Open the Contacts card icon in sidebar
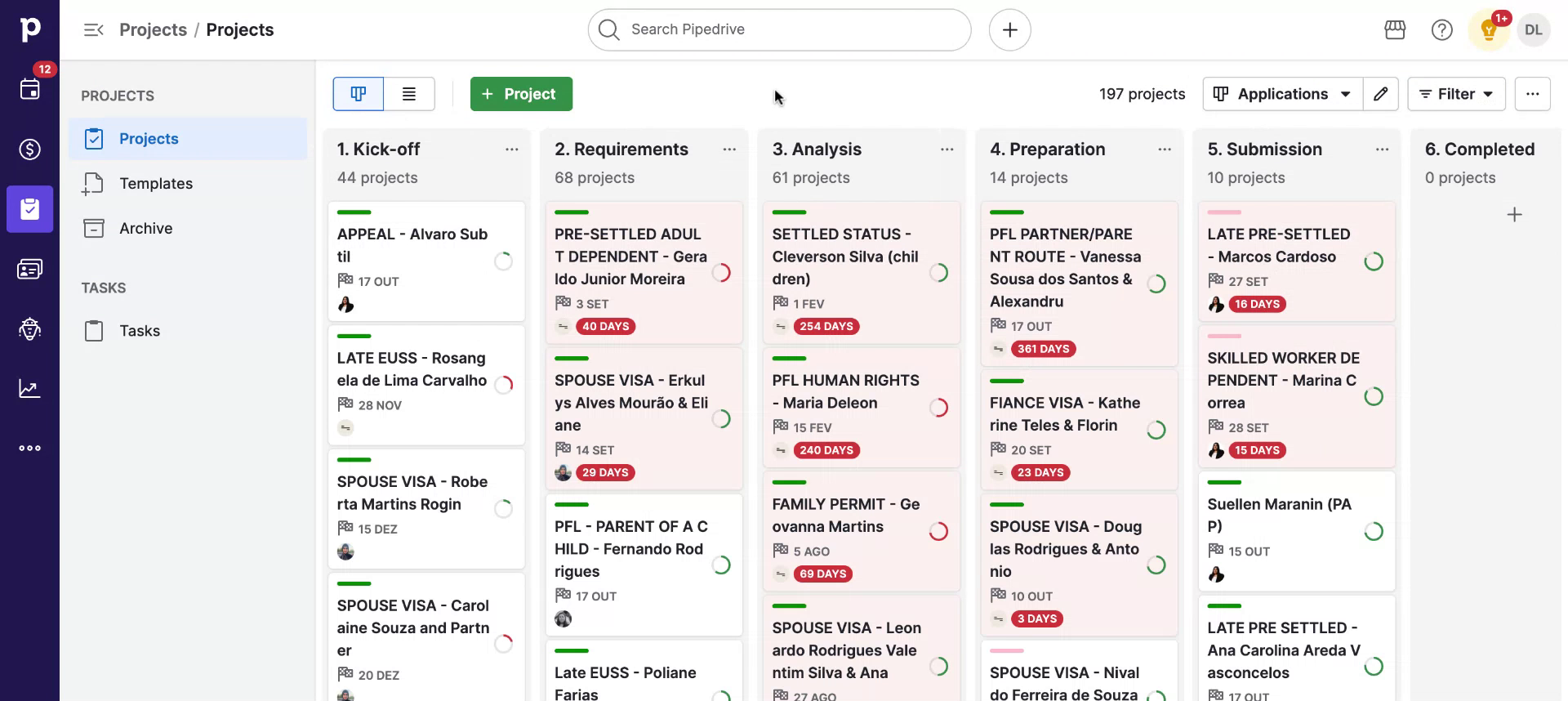Viewport: 1568px width, 701px height. [x=29, y=269]
